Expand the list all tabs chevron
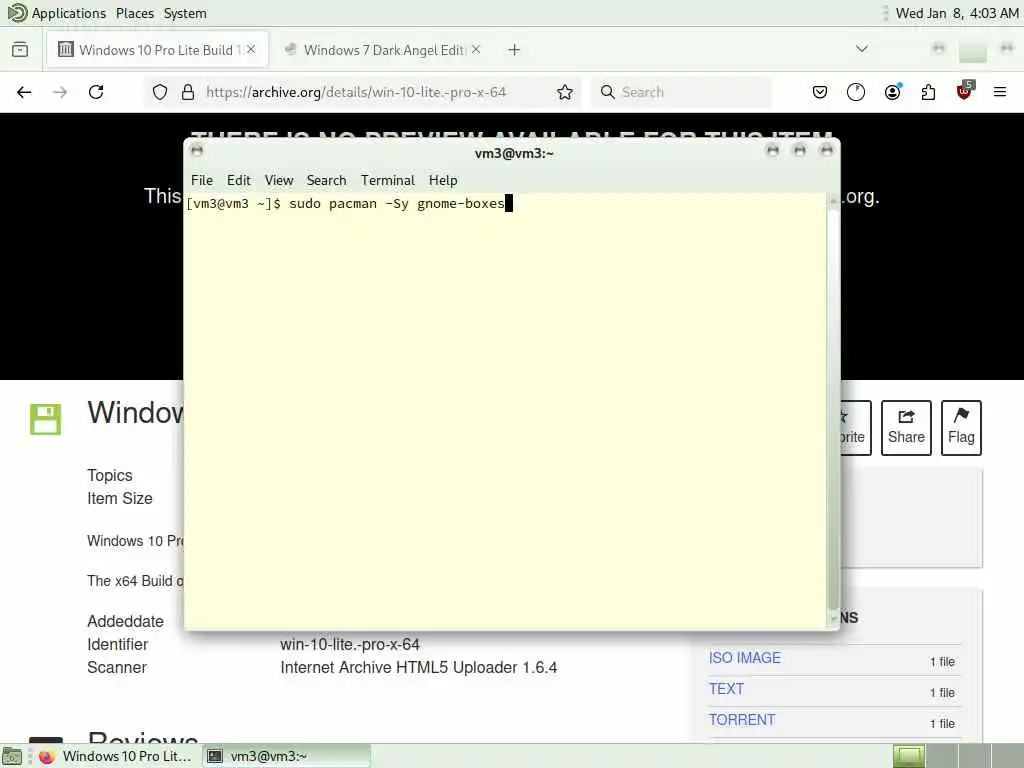 [x=862, y=49]
